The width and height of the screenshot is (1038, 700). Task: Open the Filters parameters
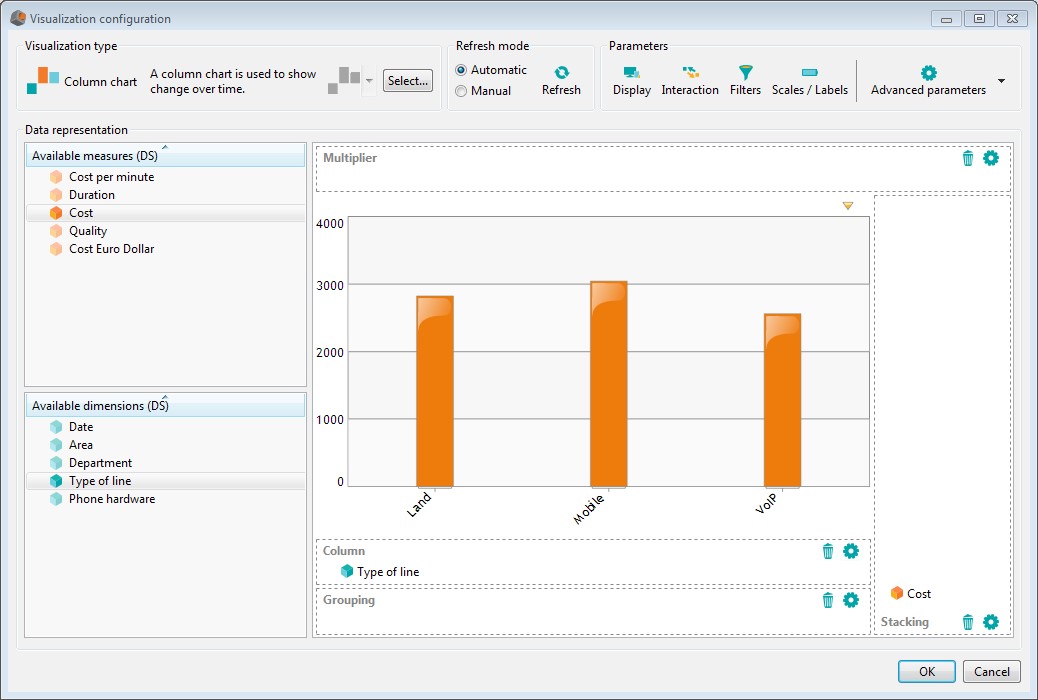pos(745,81)
